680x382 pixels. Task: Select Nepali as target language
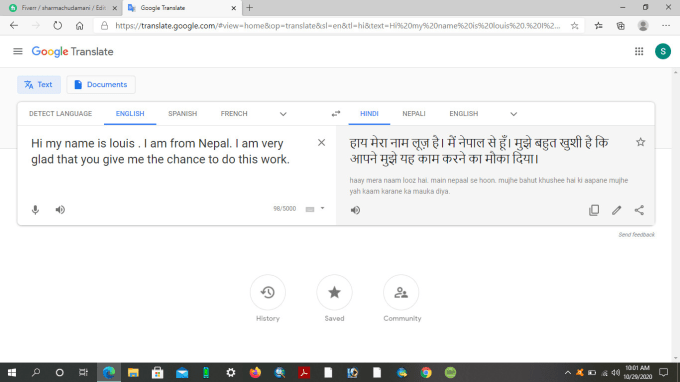[x=414, y=114]
